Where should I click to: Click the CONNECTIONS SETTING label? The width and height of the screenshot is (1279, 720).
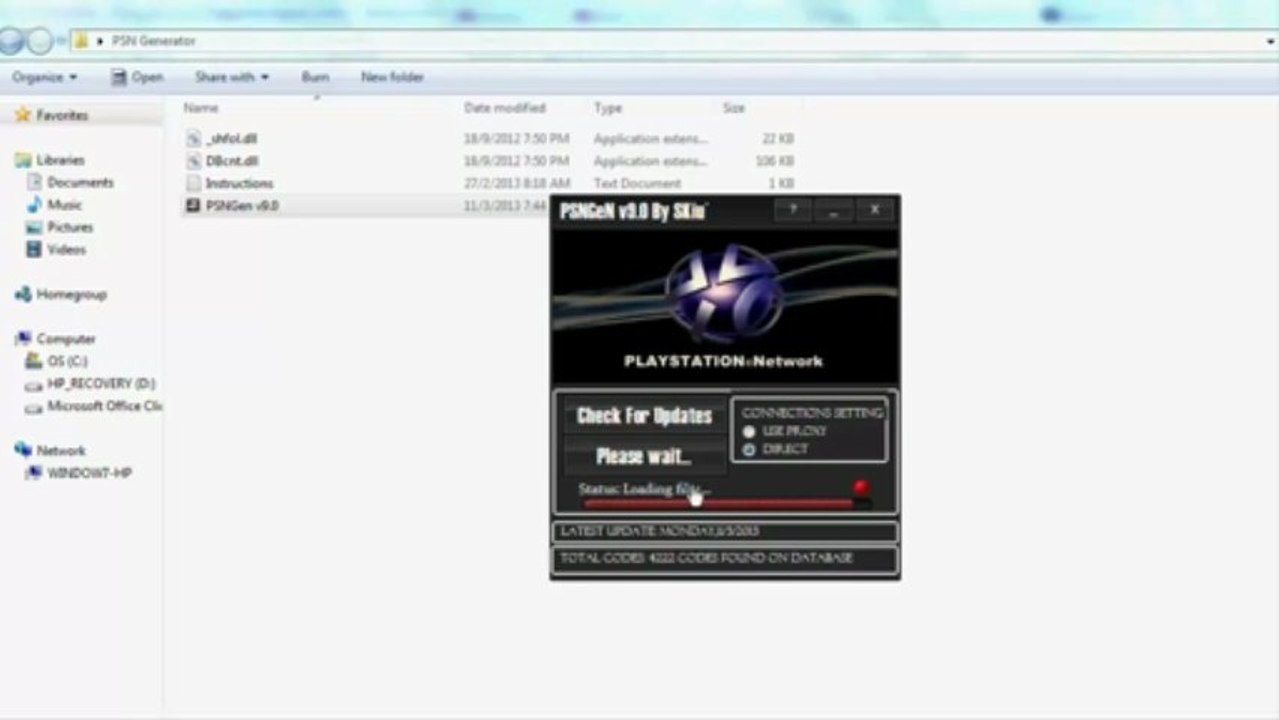coord(812,412)
